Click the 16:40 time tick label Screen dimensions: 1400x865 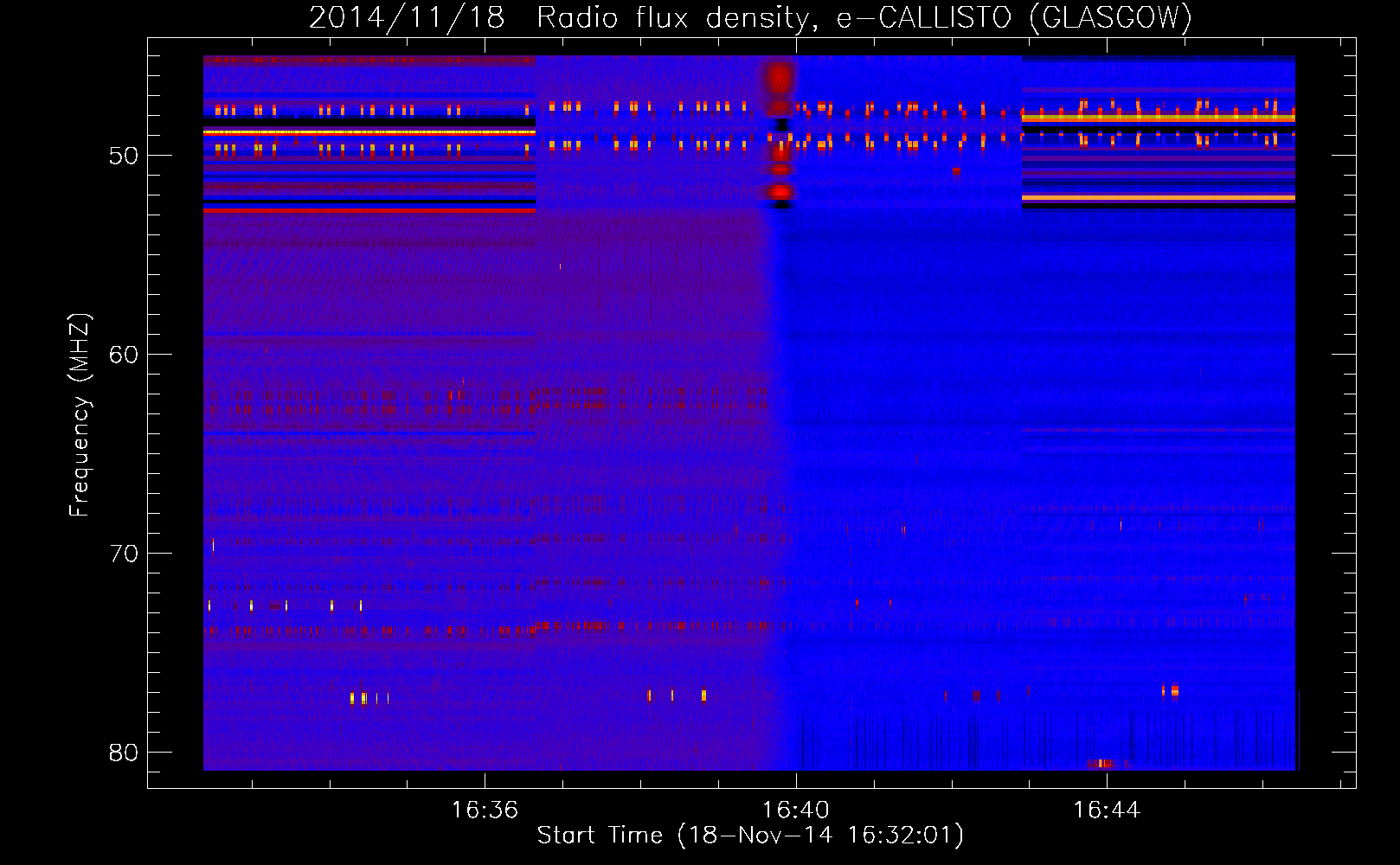click(795, 810)
